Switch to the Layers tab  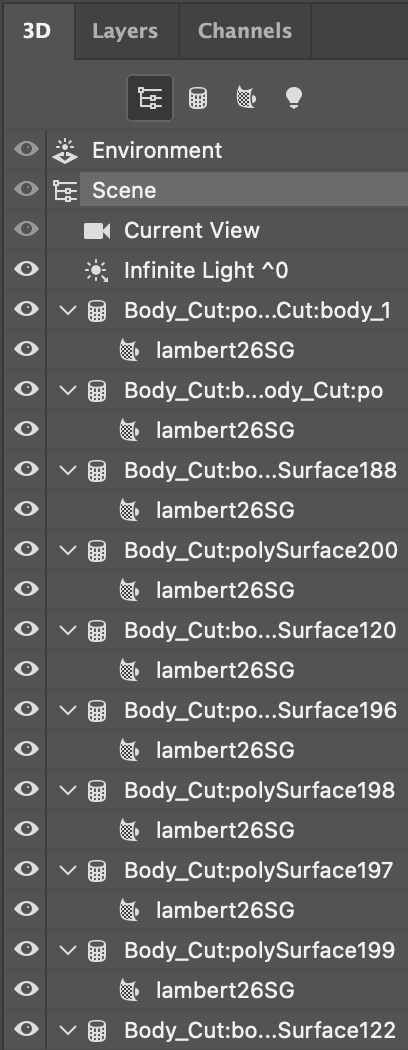click(125, 31)
